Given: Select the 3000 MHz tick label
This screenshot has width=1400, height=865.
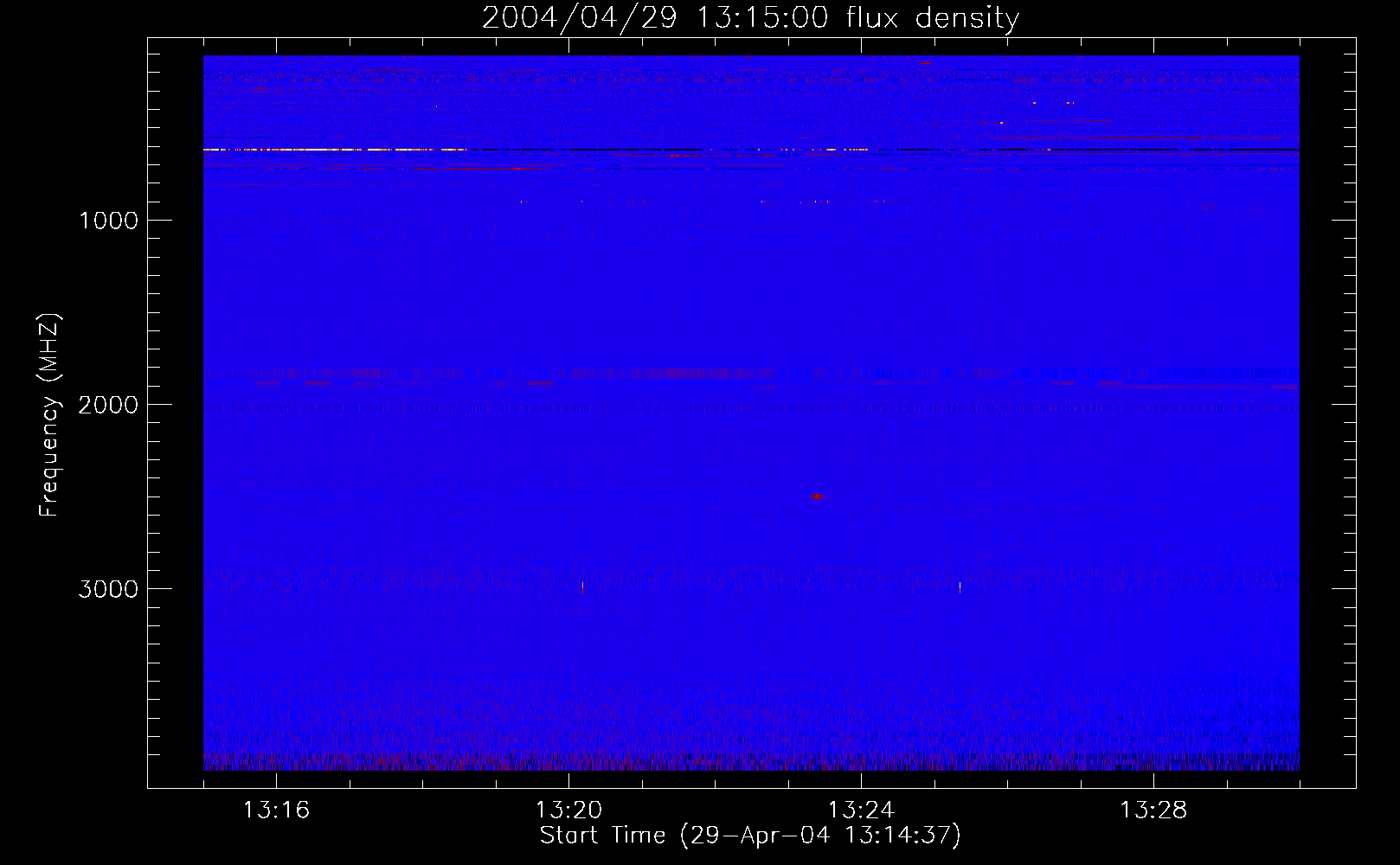Looking at the screenshot, I should point(108,589).
